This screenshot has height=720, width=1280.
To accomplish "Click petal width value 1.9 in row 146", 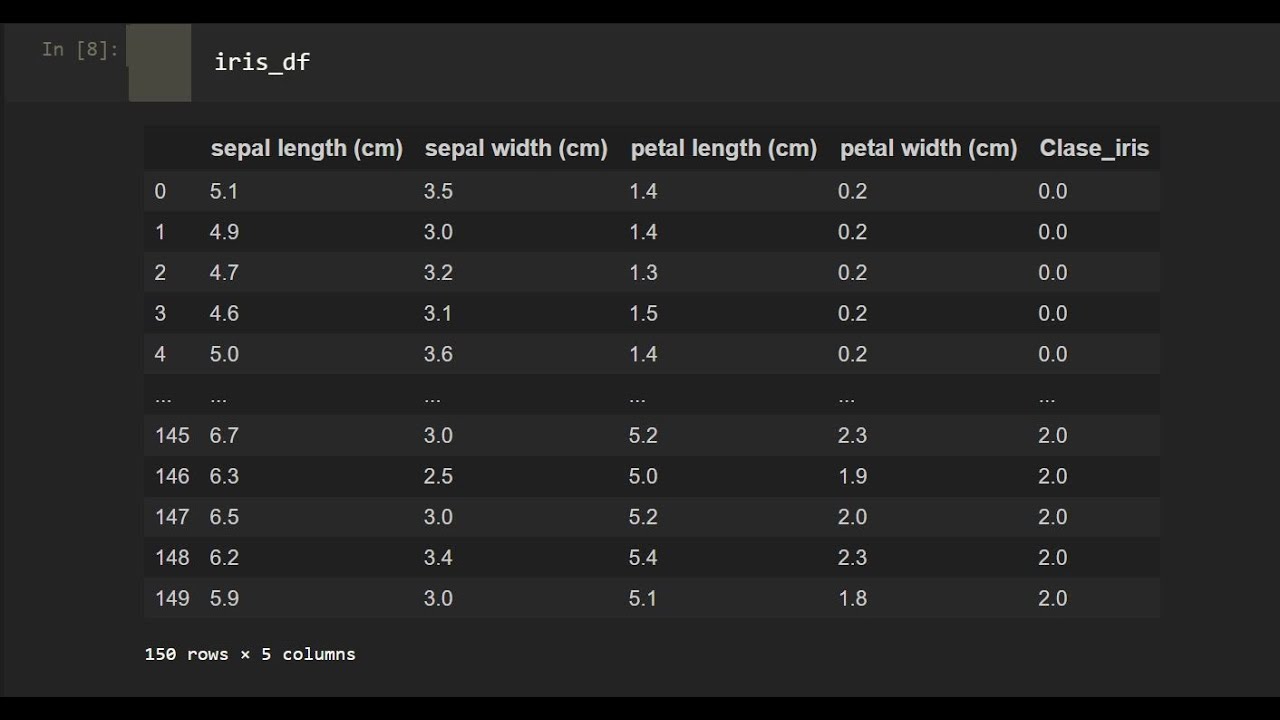I will (852, 476).
